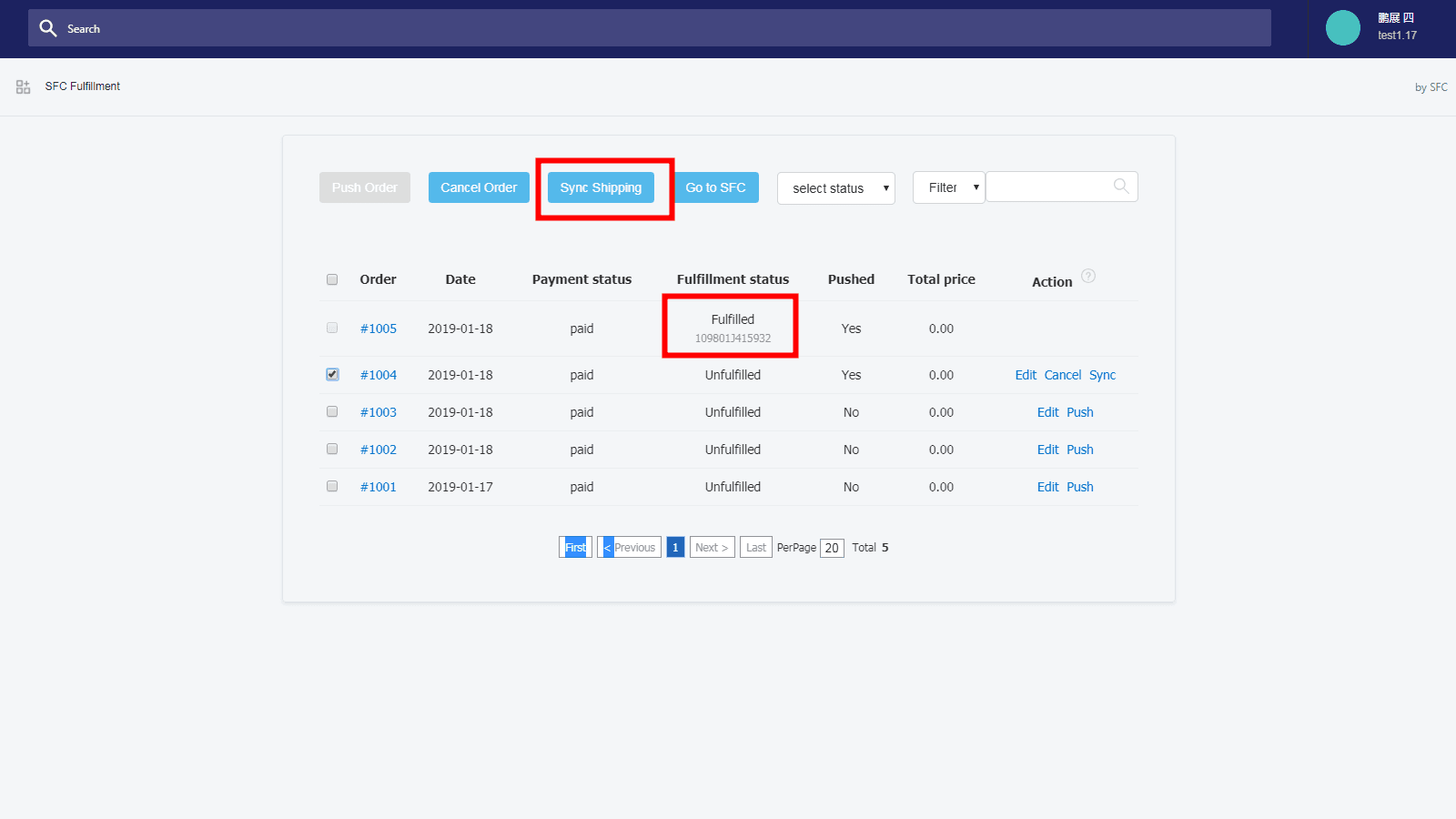Click the help question mark beside Action
Image resolution: width=1456 pixels, height=819 pixels.
tap(1087, 276)
